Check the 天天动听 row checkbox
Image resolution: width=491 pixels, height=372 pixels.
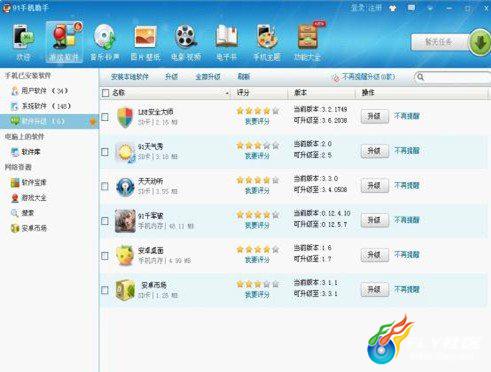click(105, 186)
